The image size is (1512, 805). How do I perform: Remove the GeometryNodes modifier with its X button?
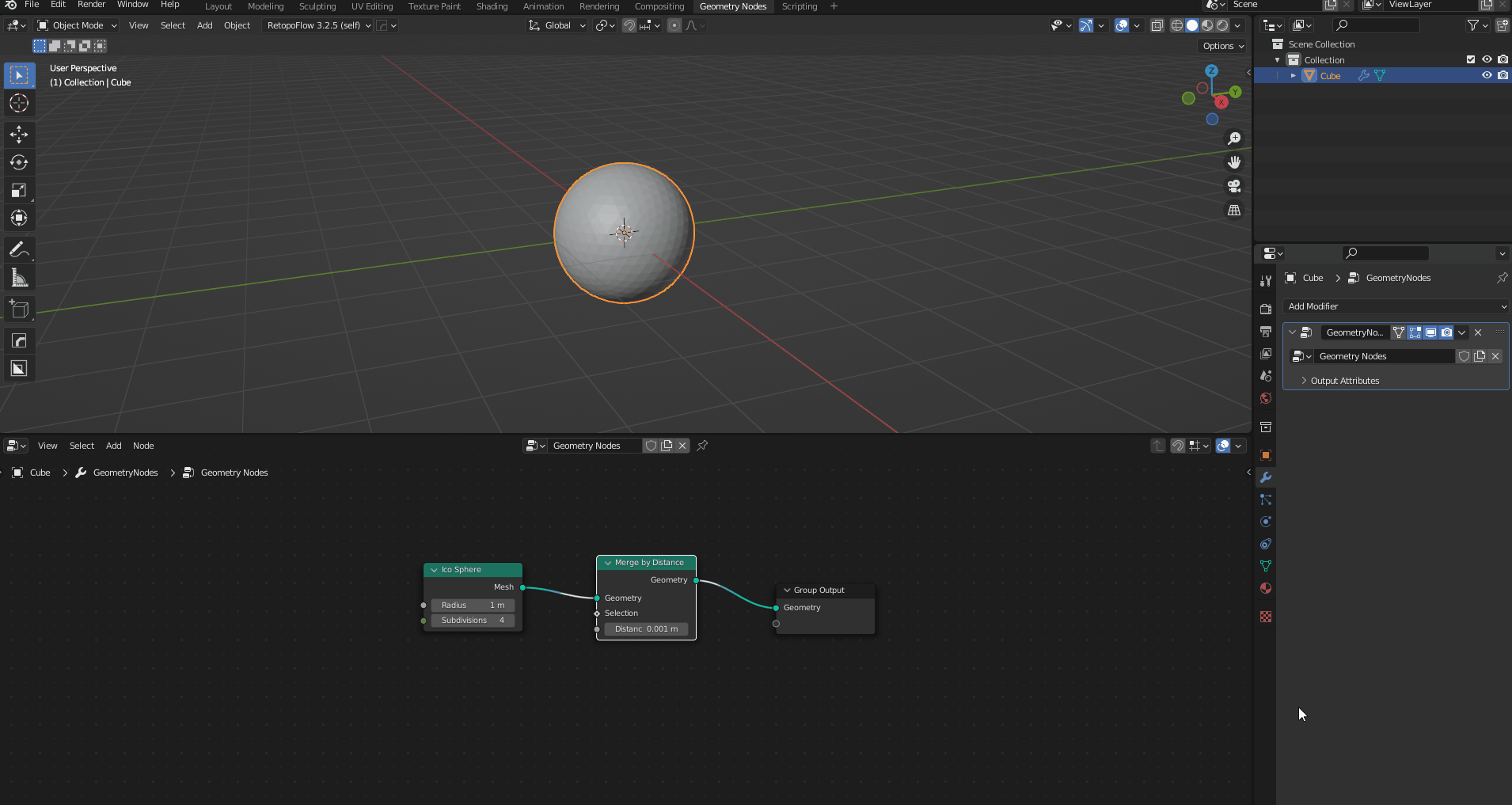pos(1477,332)
